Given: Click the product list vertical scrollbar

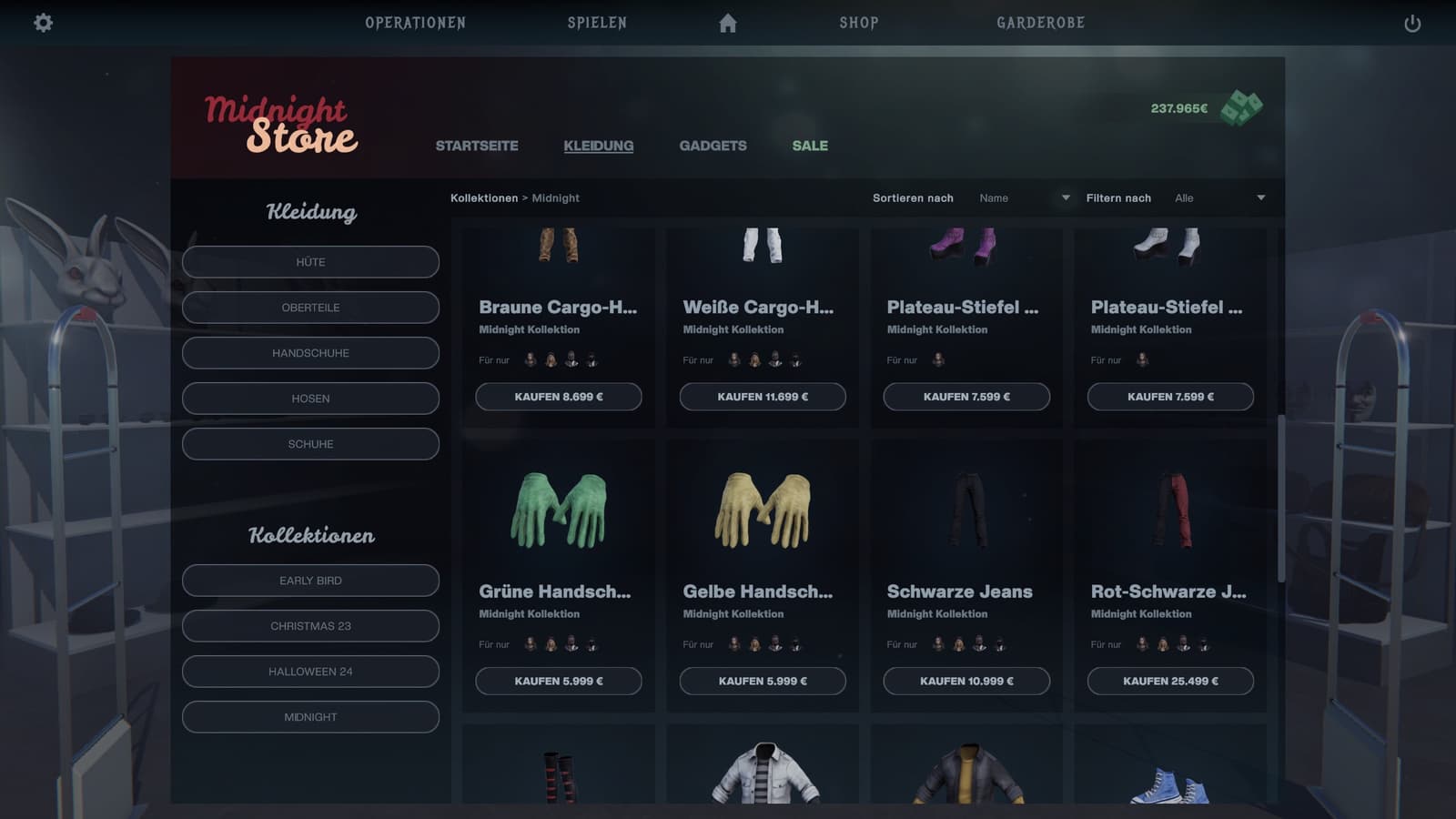Looking at the screenshot, I should (x=1281, y=499).
